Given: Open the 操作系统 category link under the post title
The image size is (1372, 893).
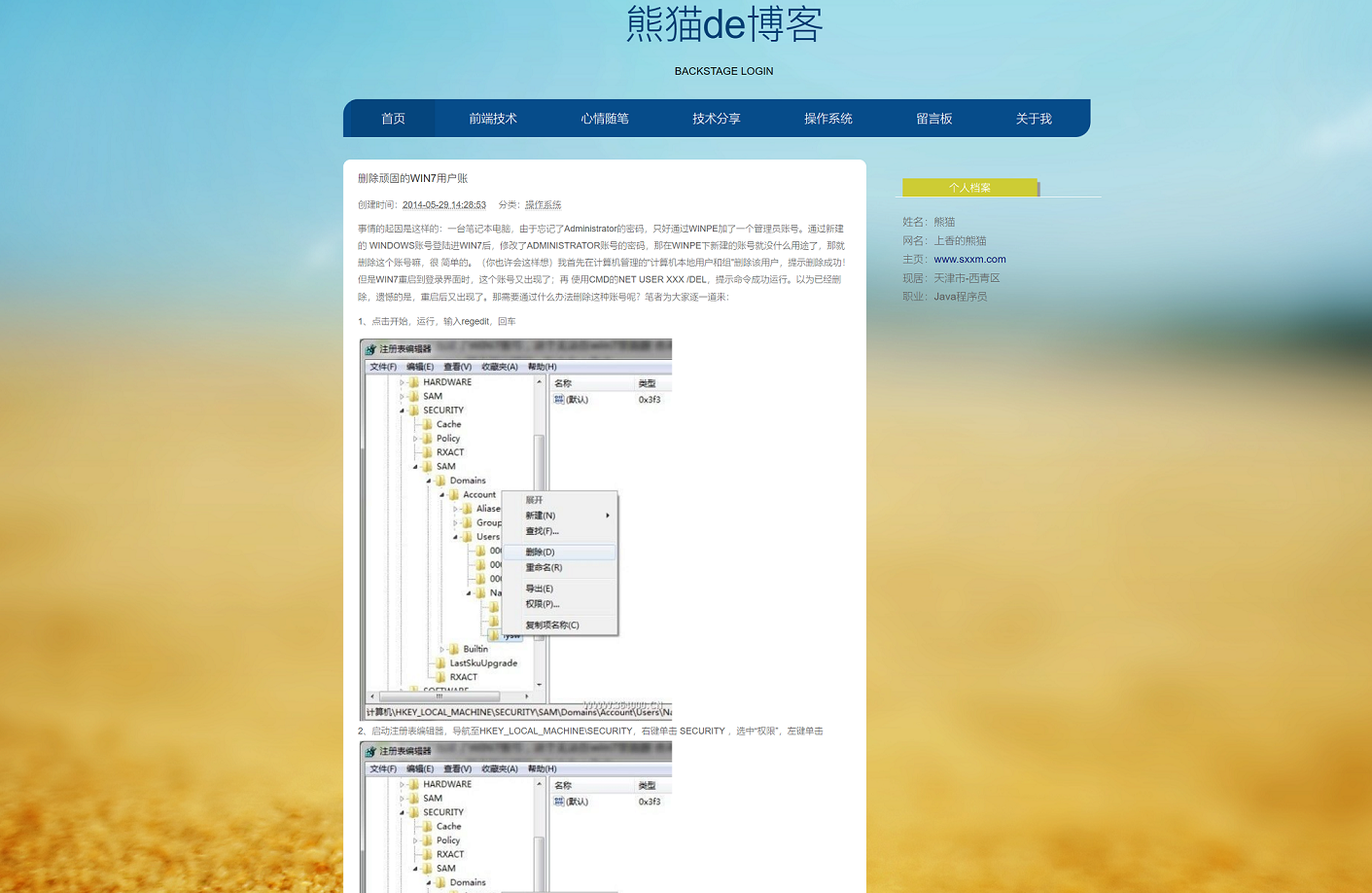Looking at the screenshot, I should click(543, 204).
